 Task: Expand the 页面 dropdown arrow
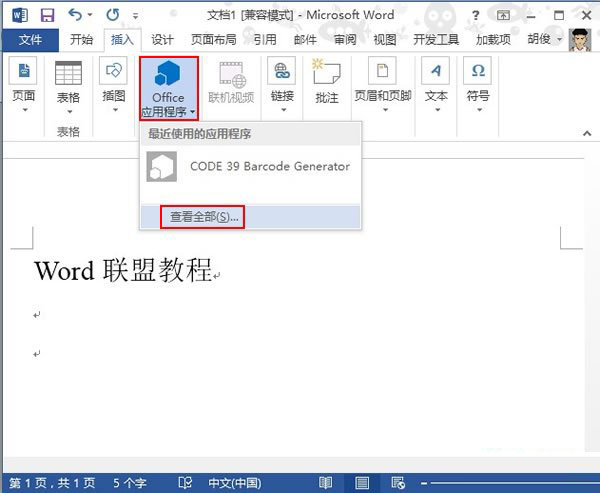[x=25, y=110]
